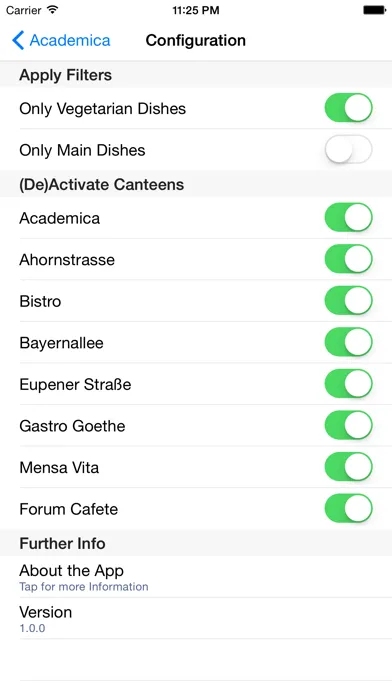Turn off Mensa Vita canteen

(348, 467)
